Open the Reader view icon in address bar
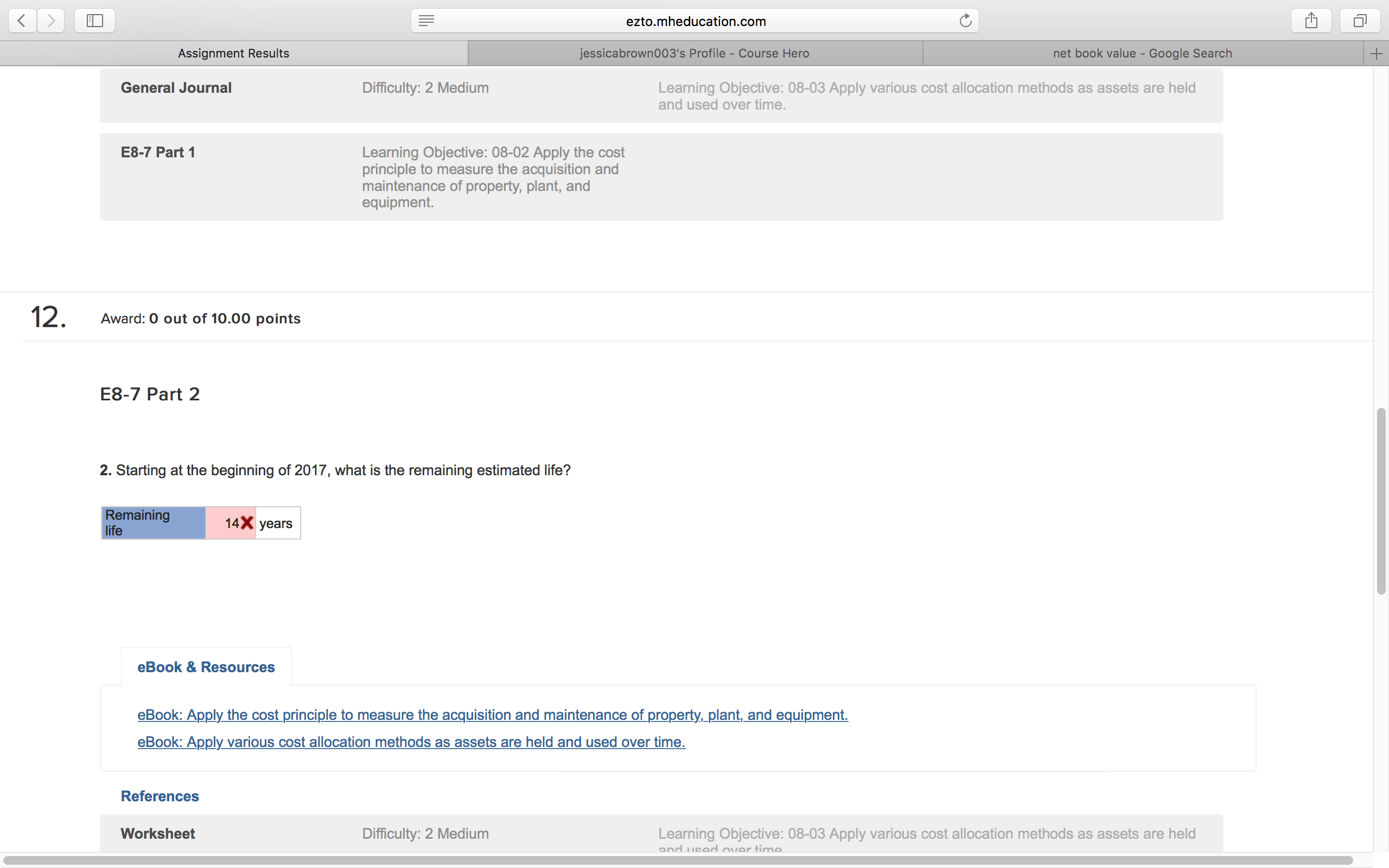The height and width of the screenshot is (868, 1389). (x=426, y=21)
